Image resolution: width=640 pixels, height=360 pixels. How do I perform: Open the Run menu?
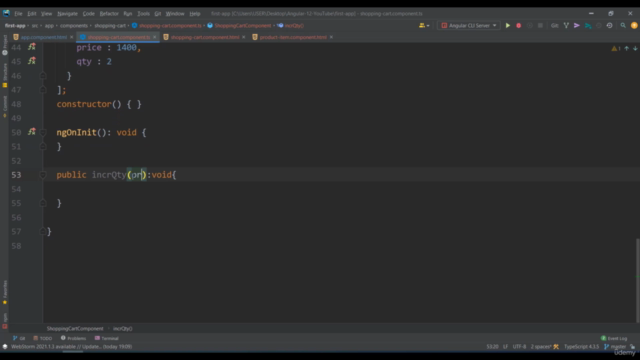pyautogui.click(x=128, y=13)
